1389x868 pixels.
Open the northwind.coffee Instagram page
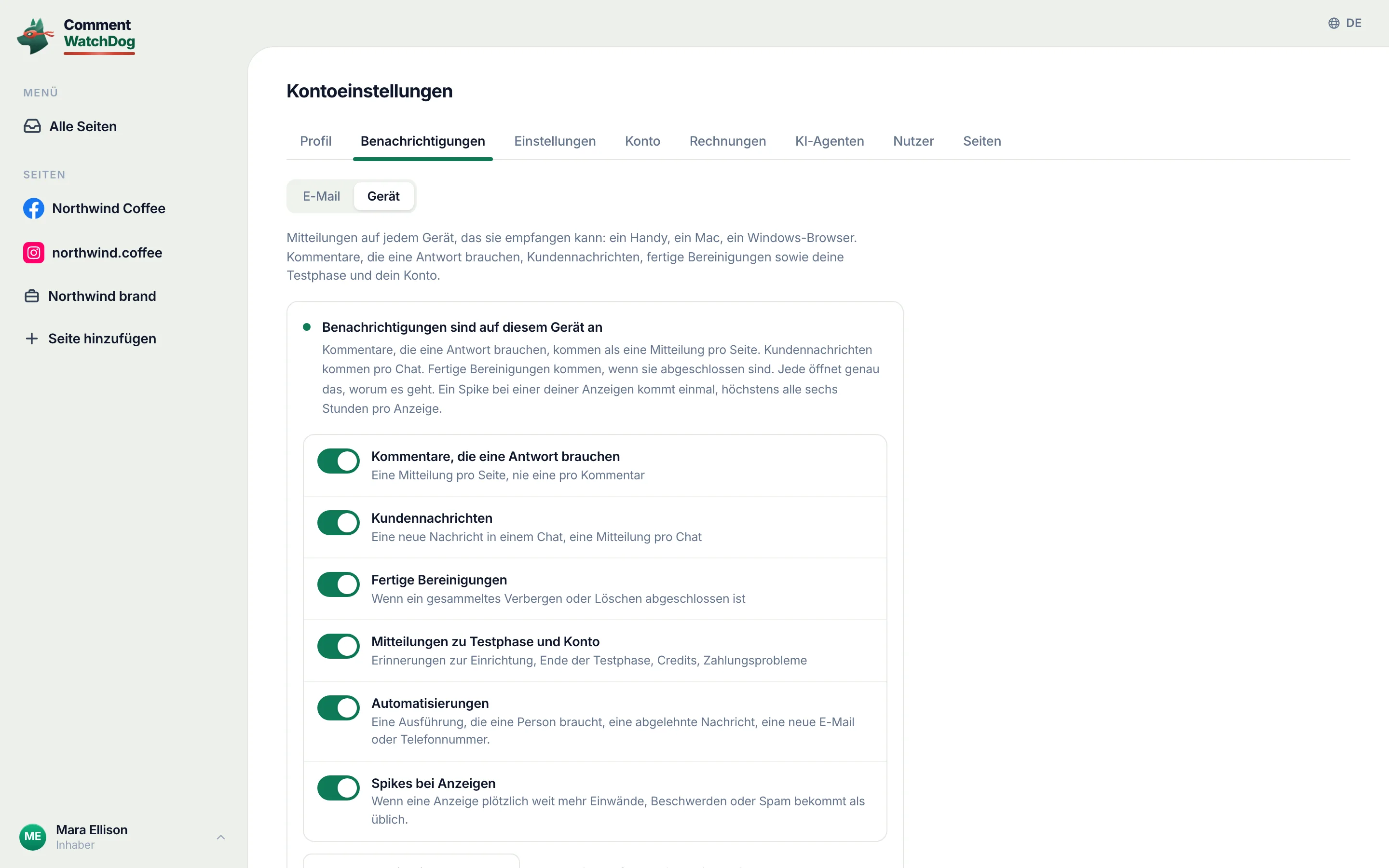tap(93, 253)
